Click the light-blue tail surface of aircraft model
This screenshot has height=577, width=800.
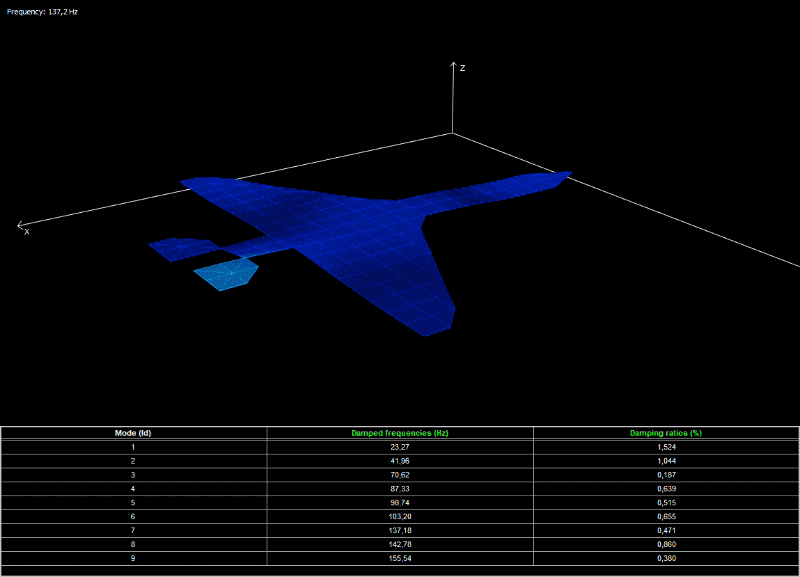click(227, 274)
